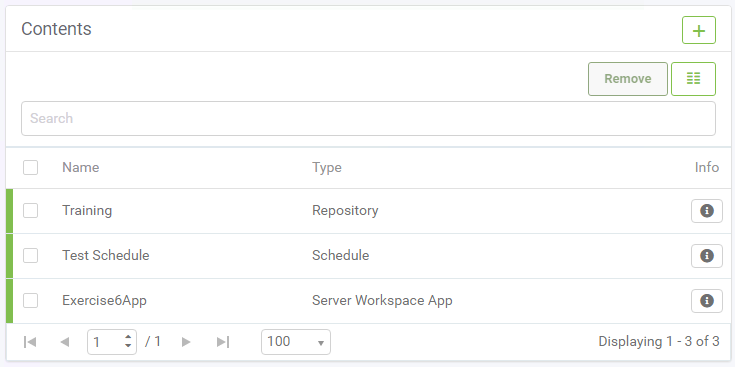The width and height of the screenshot is (735, 367).
Task: Sort by the Name column header
Action: pyautogui.click(x=81, y=167)
